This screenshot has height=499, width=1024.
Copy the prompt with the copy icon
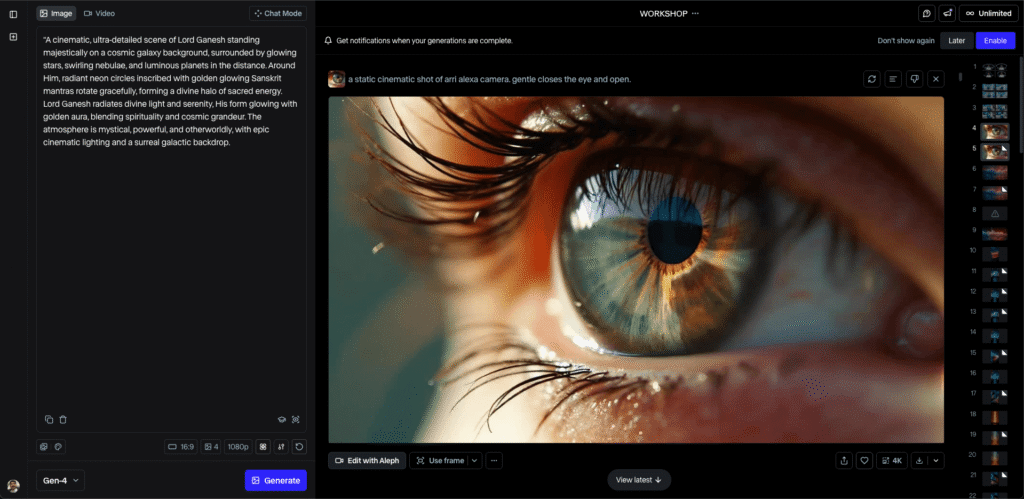point(49,420)
